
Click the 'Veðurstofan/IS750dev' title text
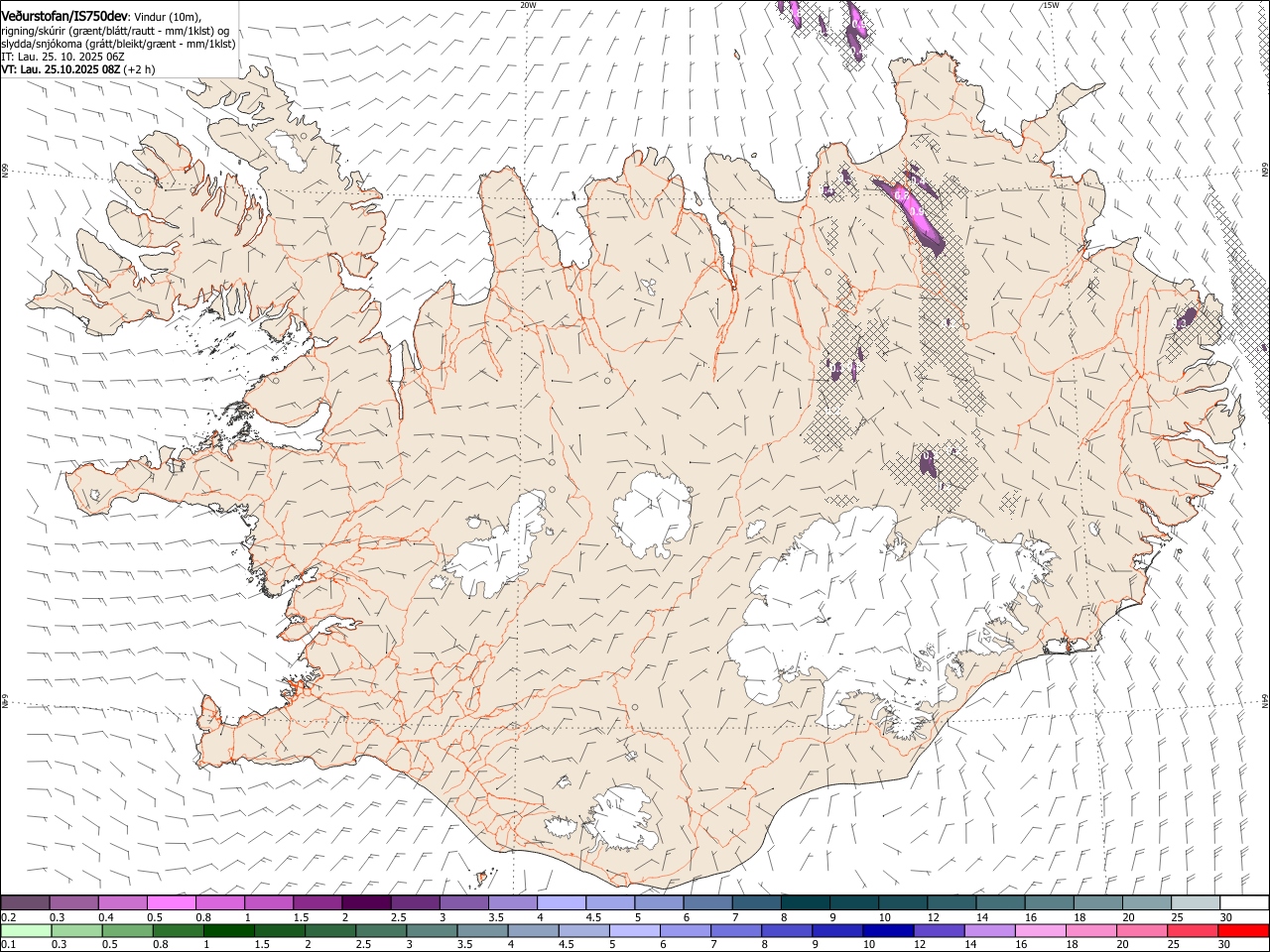tap(64, 17)
